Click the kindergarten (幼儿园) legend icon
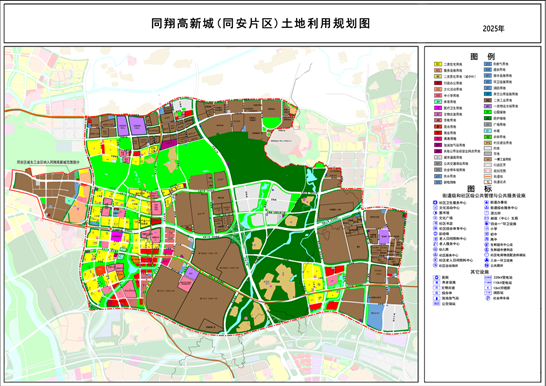This screenshot has width=546, height=386. pyautogui.click(x=435, y=249)
